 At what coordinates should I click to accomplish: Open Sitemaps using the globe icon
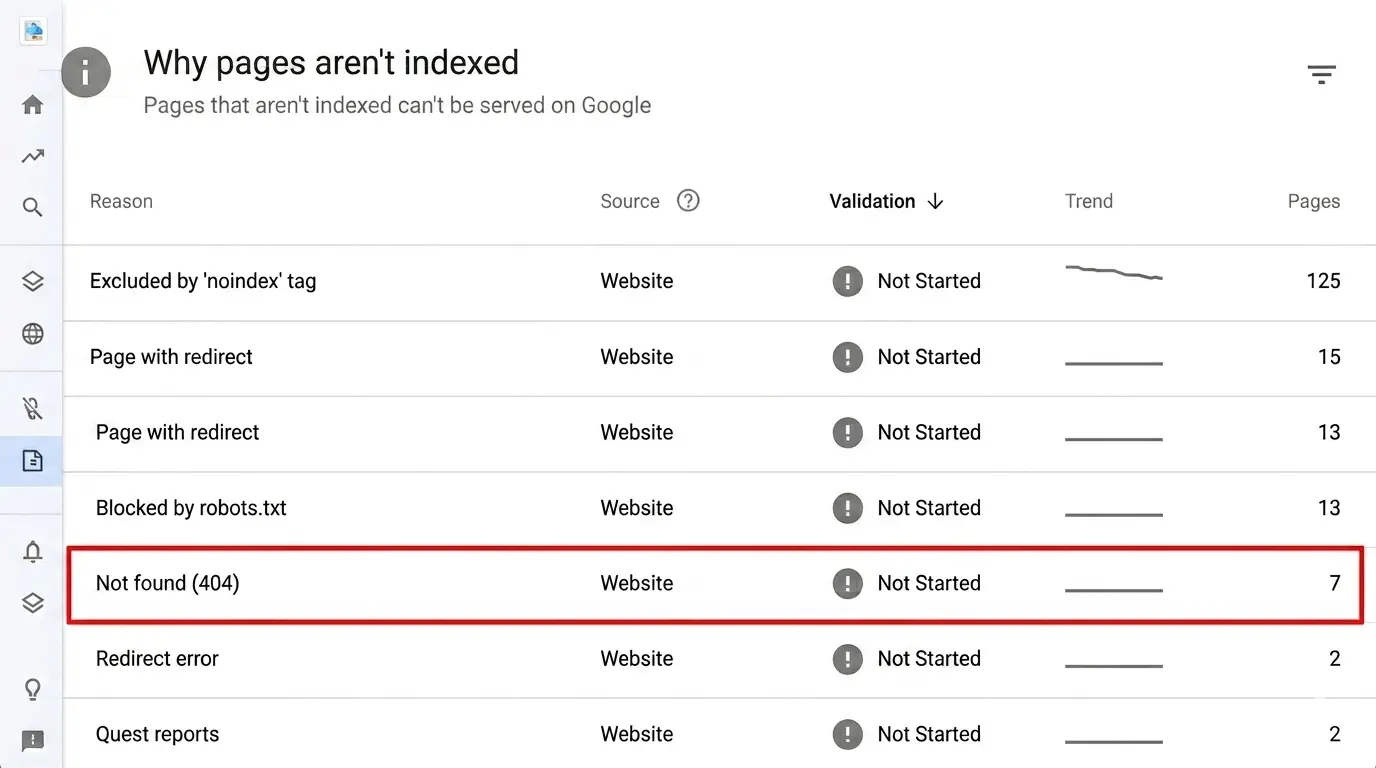(33, 333)
